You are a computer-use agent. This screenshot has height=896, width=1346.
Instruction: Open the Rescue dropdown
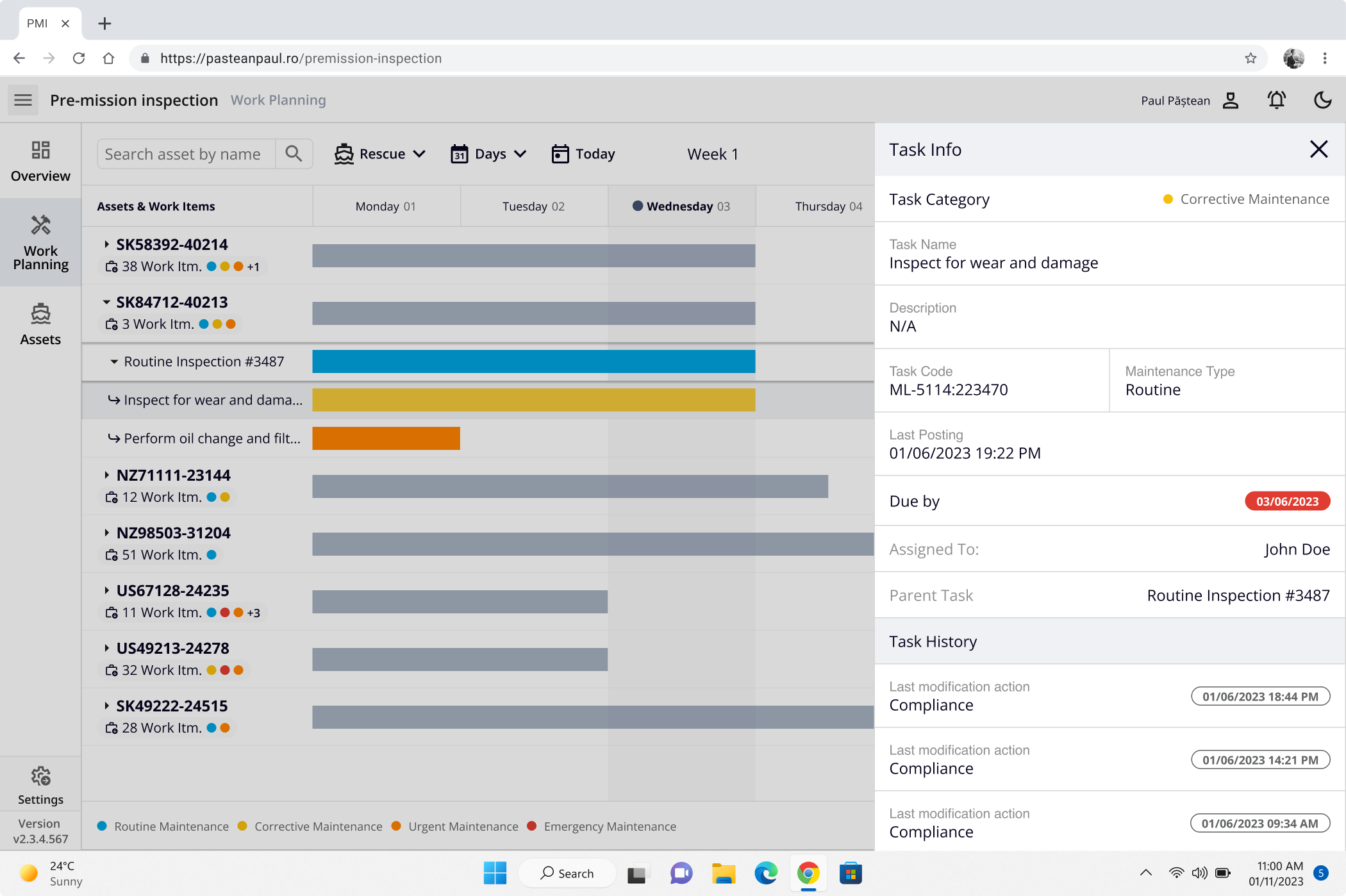(x=380, y=154)
